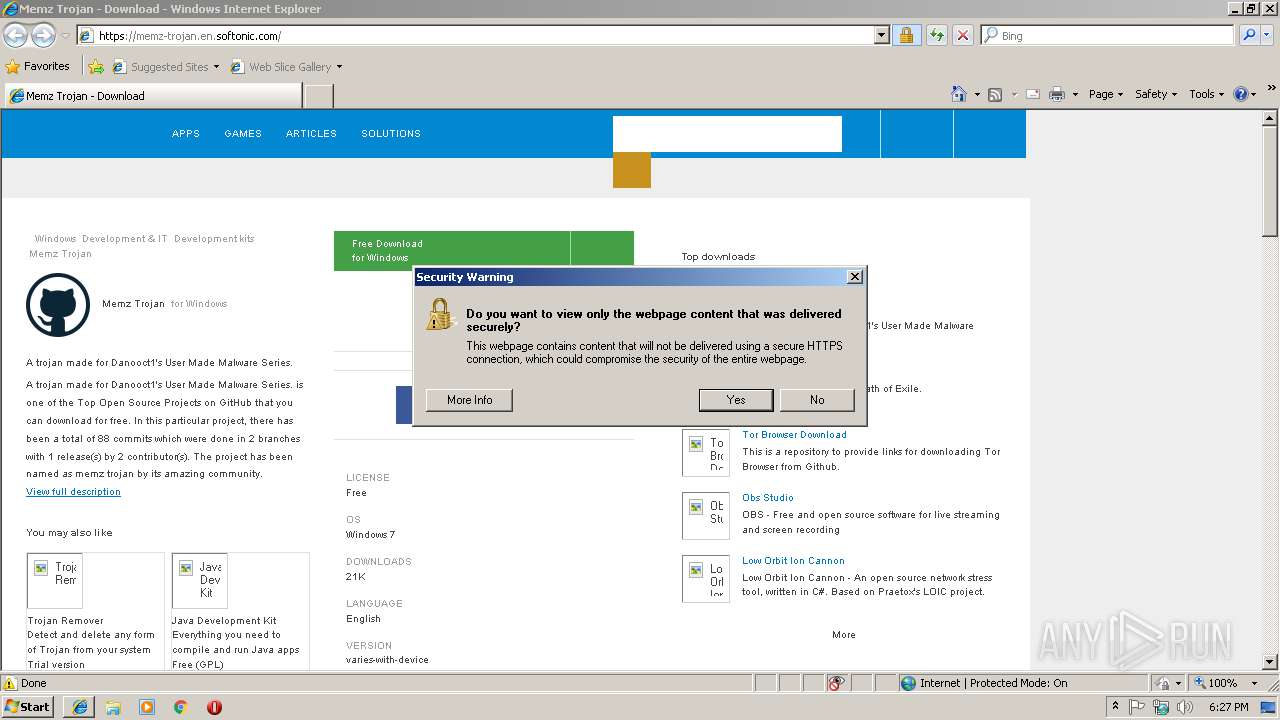Print the page using the printer icon
The width and height of the screenshot is (1280, 720).
click(x=1056, y=94)
